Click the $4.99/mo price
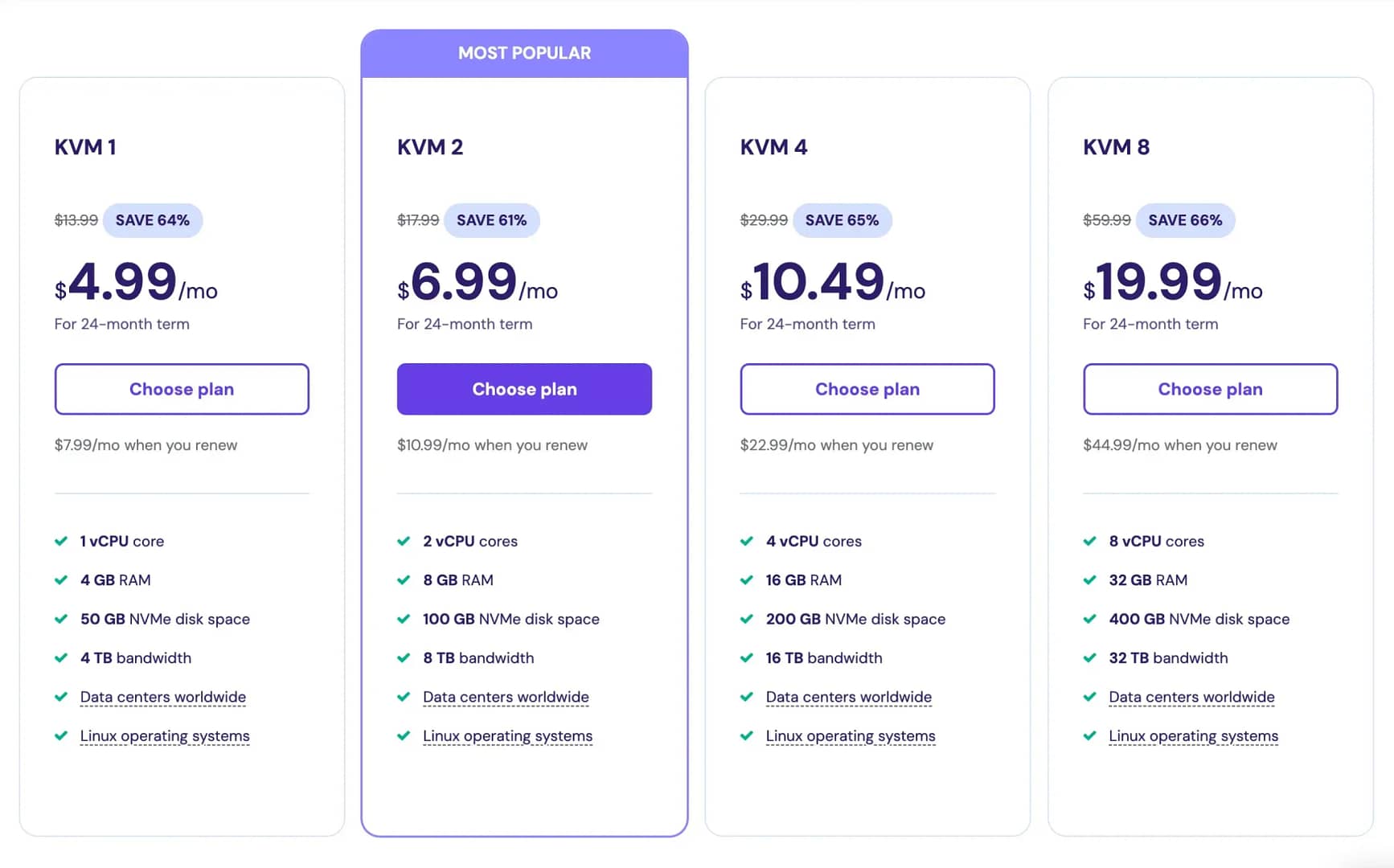This screenshot has width=1394, height=868. [x=136, y=282]
